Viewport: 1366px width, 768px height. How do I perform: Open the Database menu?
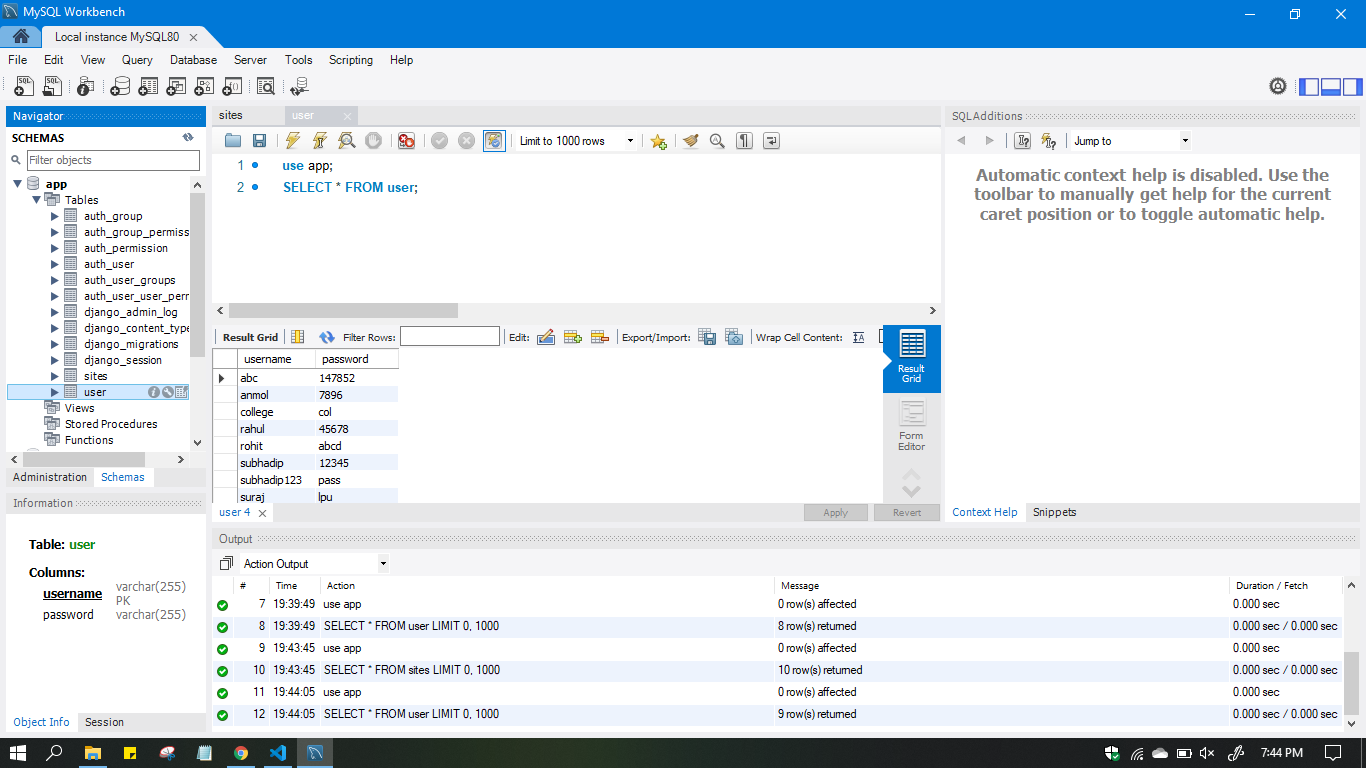coord(193,60)
